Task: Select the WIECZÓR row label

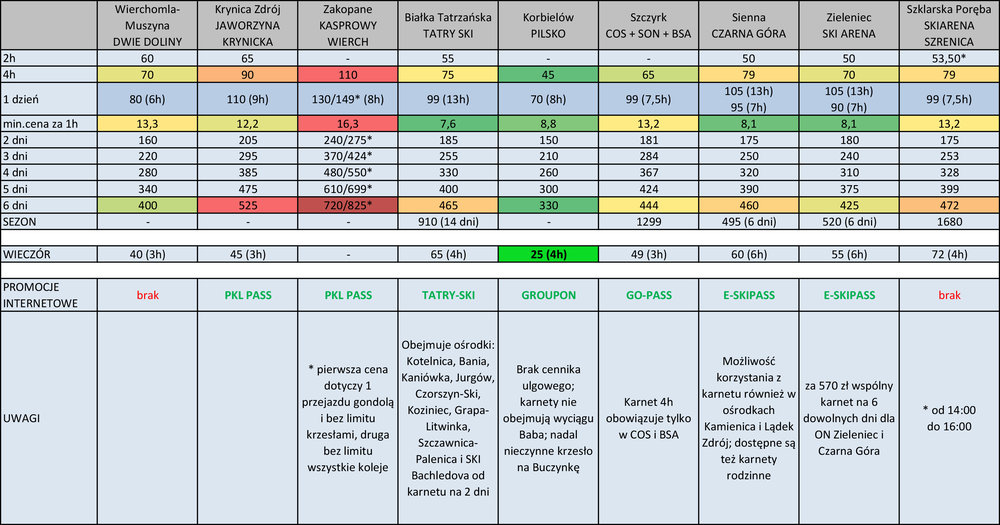Action: point(49,254)
